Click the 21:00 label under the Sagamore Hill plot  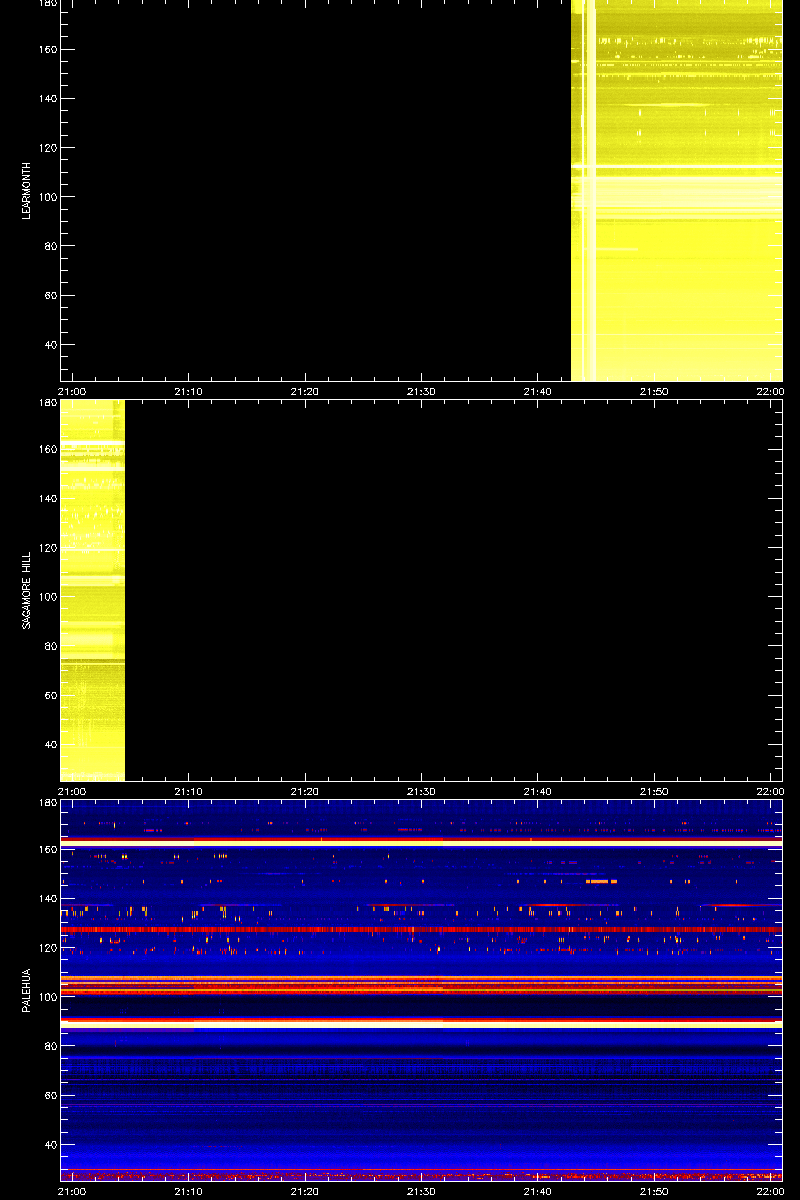tap(72, 791)
